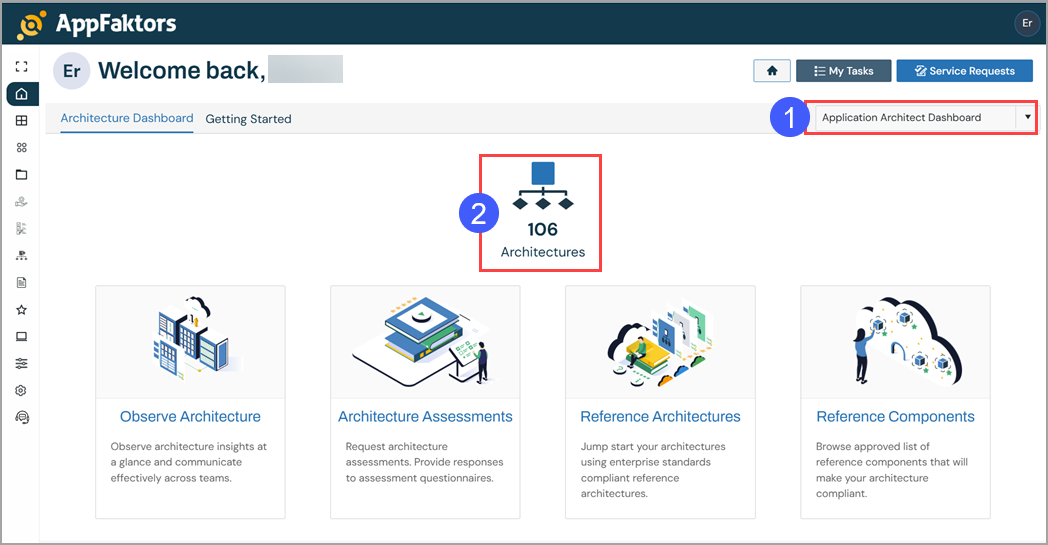Open the Home icon in left sidebar

click(22, 94)
